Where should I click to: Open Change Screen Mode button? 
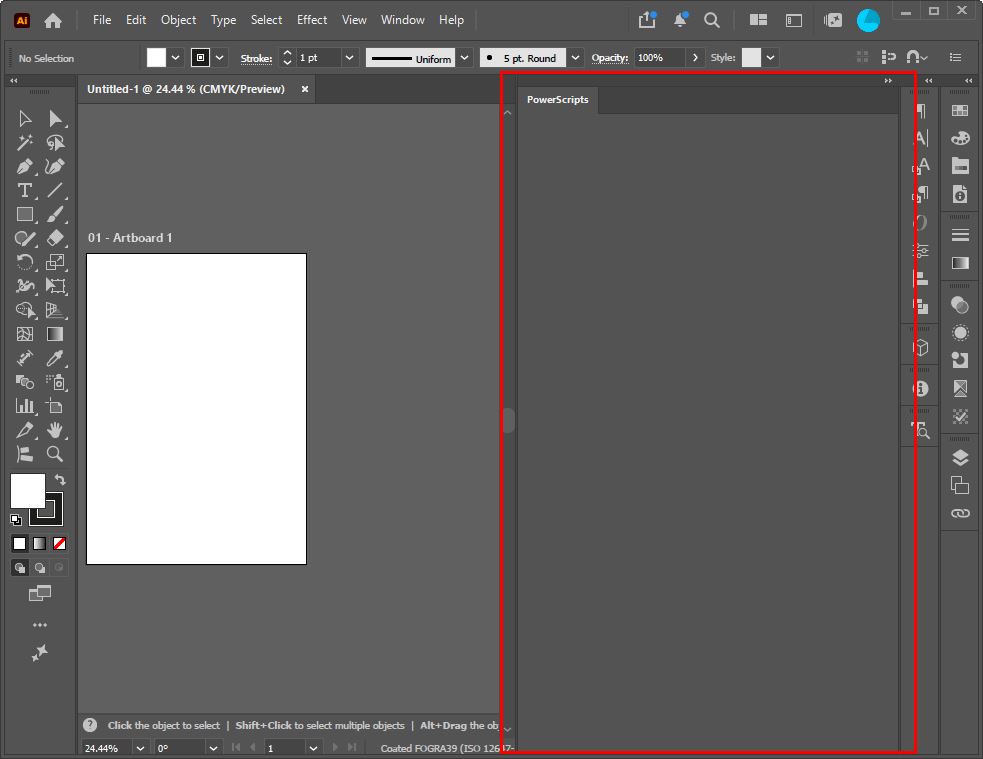tap(39, 593)
